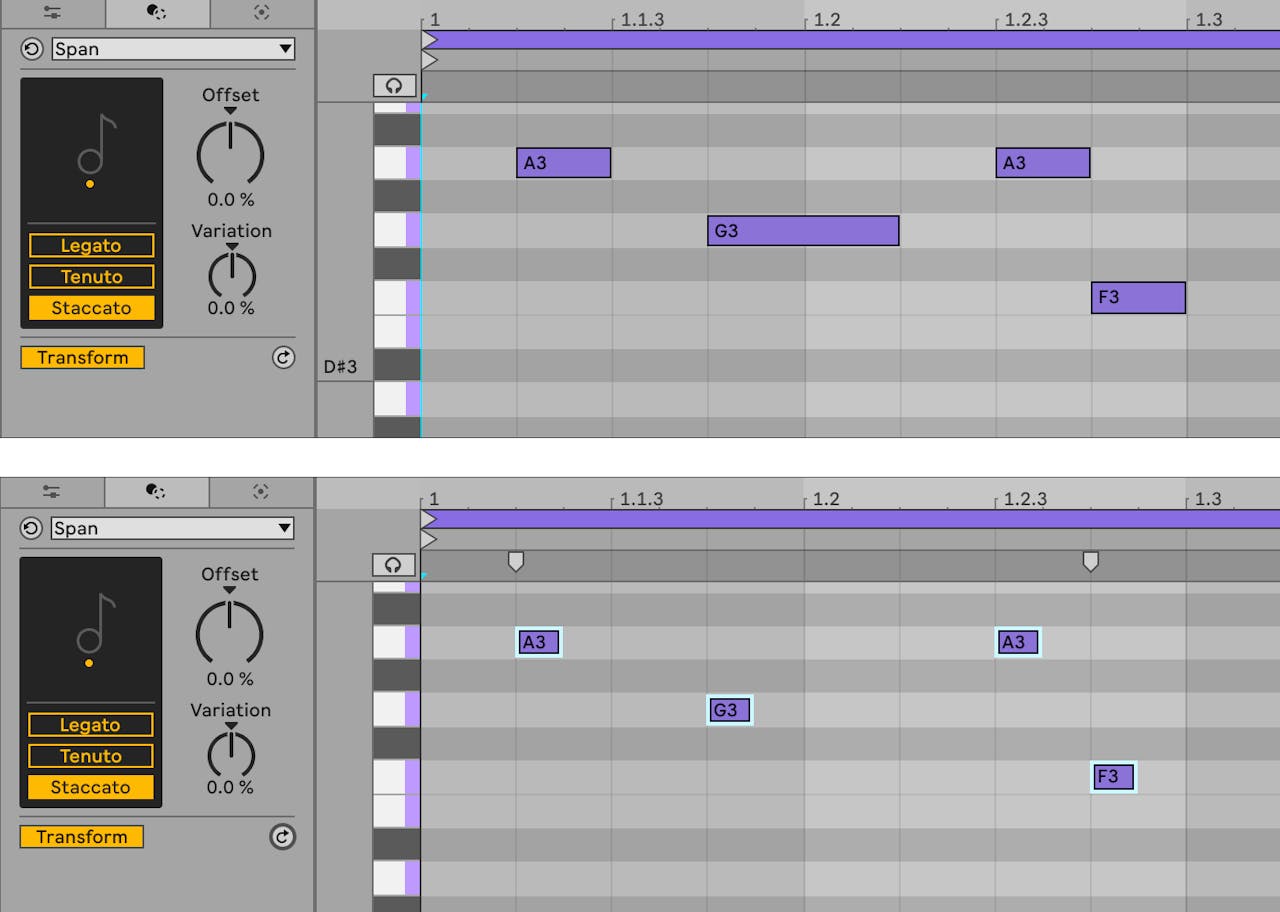
Task: Click the headphone icon in the lower clip view
Action: [x=394, y=564]
